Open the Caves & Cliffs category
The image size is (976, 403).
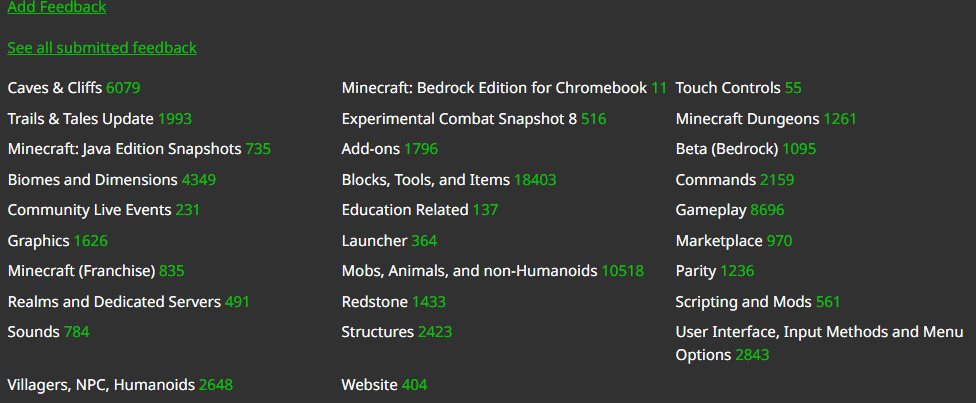click(x=55, y=88)
